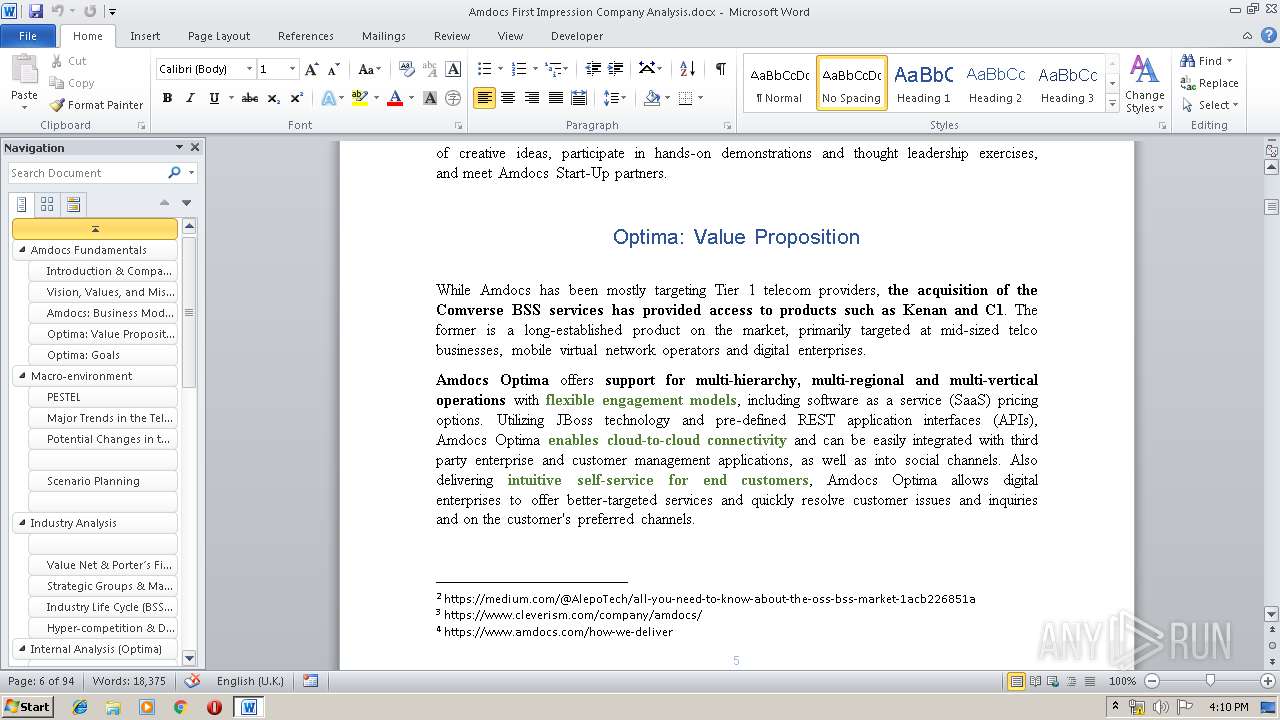Open Text Highlight Color arrow
Image resolution: width=1280 pixels, height=720 pixels.
(x=376, y=98)
